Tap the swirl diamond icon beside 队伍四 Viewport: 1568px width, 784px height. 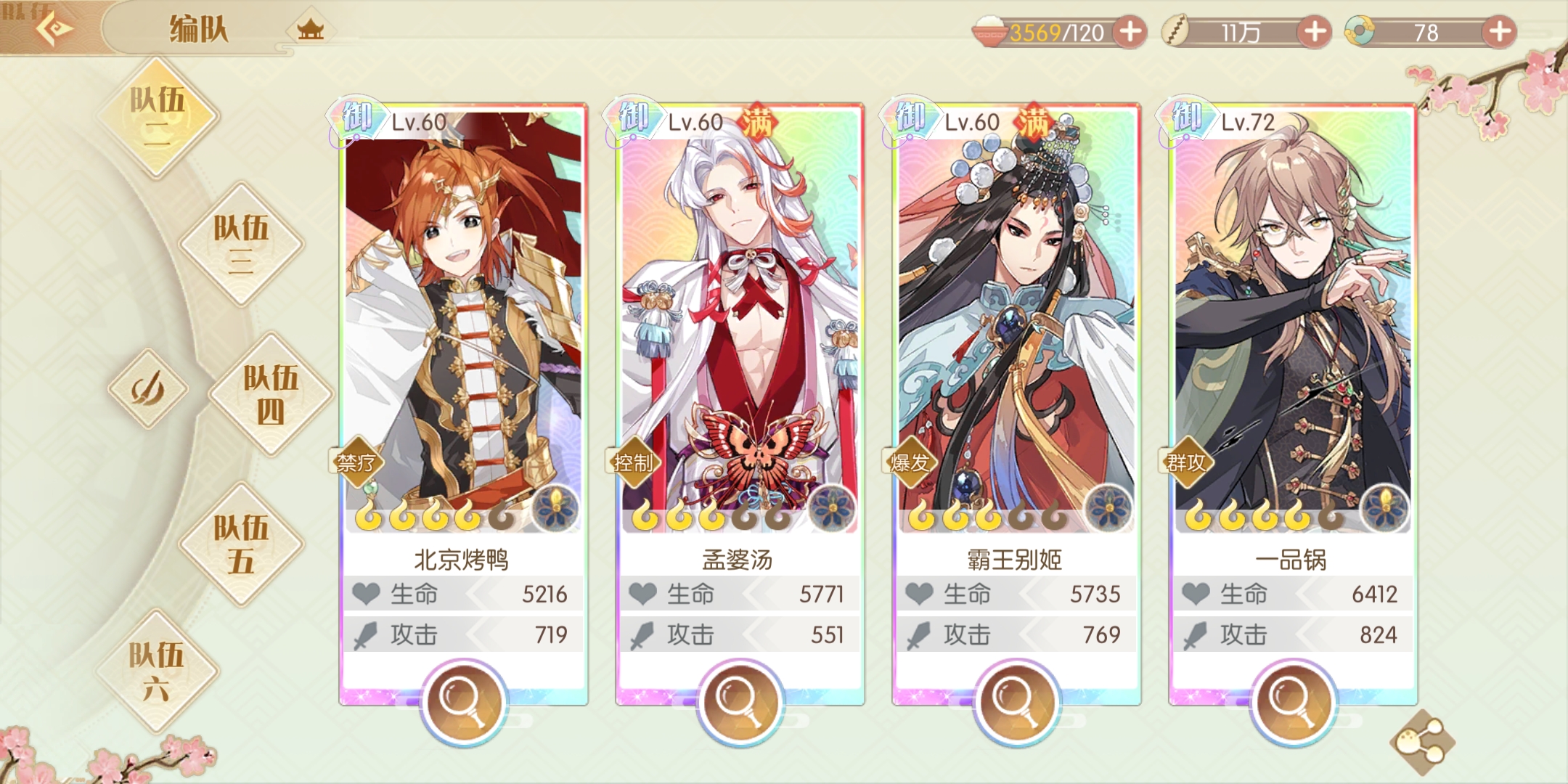[148, 388]
